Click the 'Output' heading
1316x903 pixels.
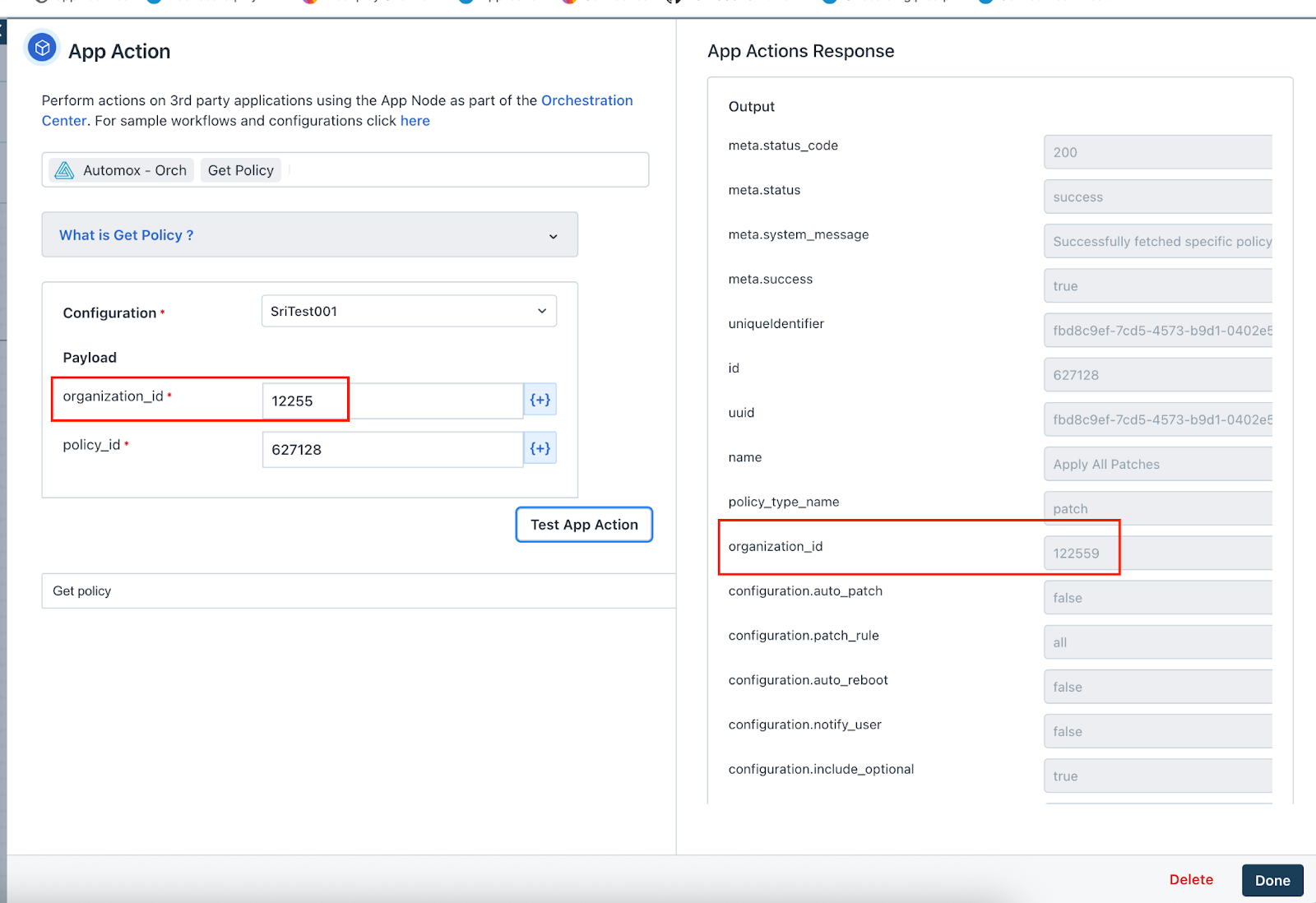(x=752, y=106)
